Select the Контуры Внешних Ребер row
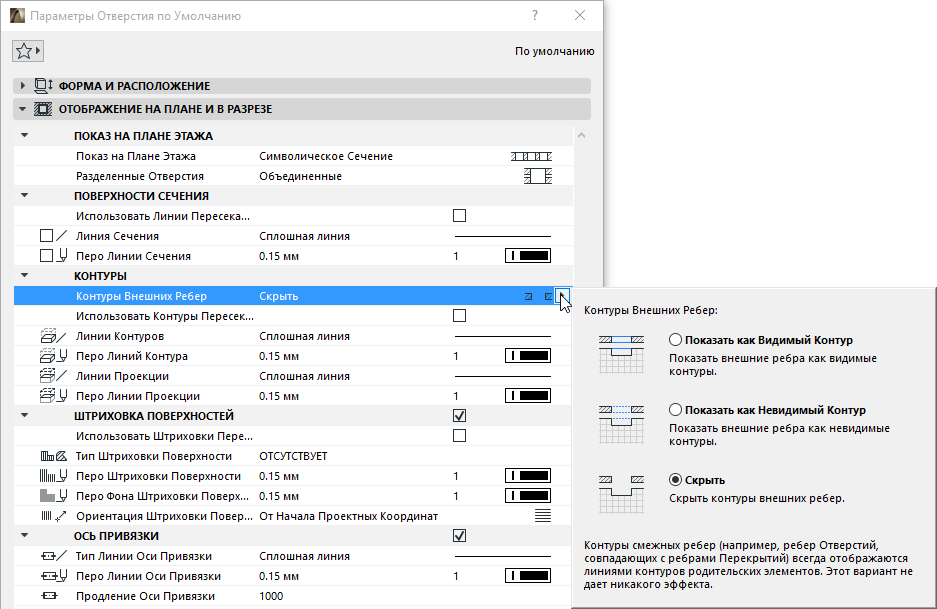 (x=293, y=296)
